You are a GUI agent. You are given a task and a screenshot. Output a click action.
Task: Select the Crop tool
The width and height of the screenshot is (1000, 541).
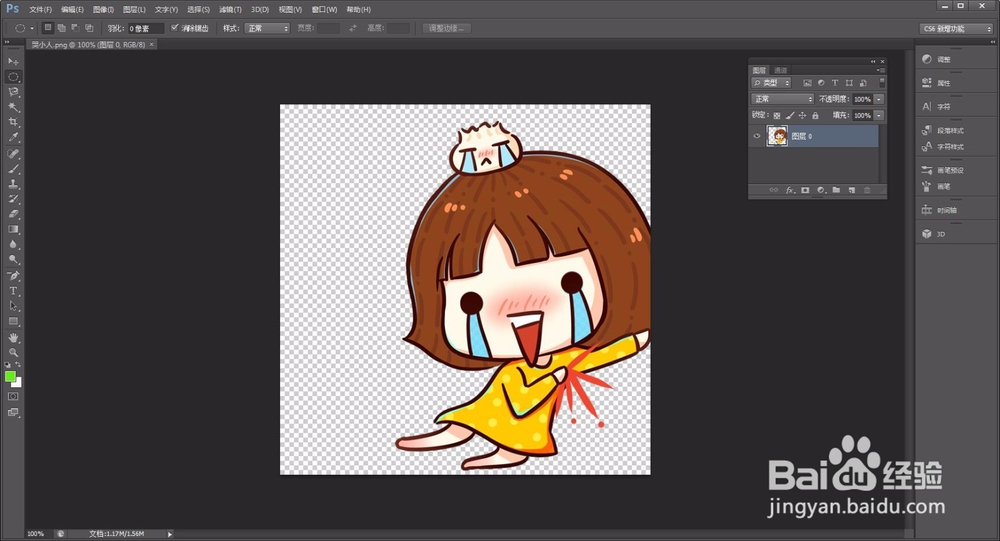click(x=14, y=122)
